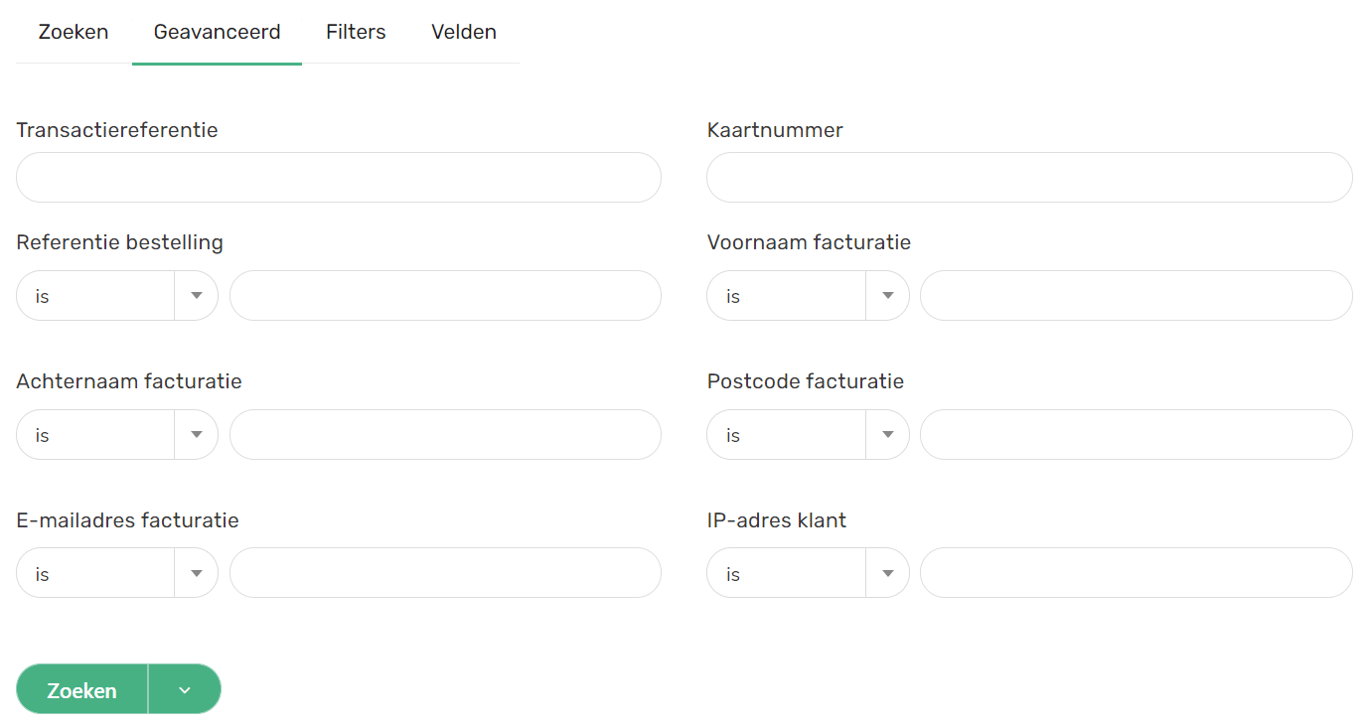Open the IP-adres klant operator dropdown

point(807,574)
